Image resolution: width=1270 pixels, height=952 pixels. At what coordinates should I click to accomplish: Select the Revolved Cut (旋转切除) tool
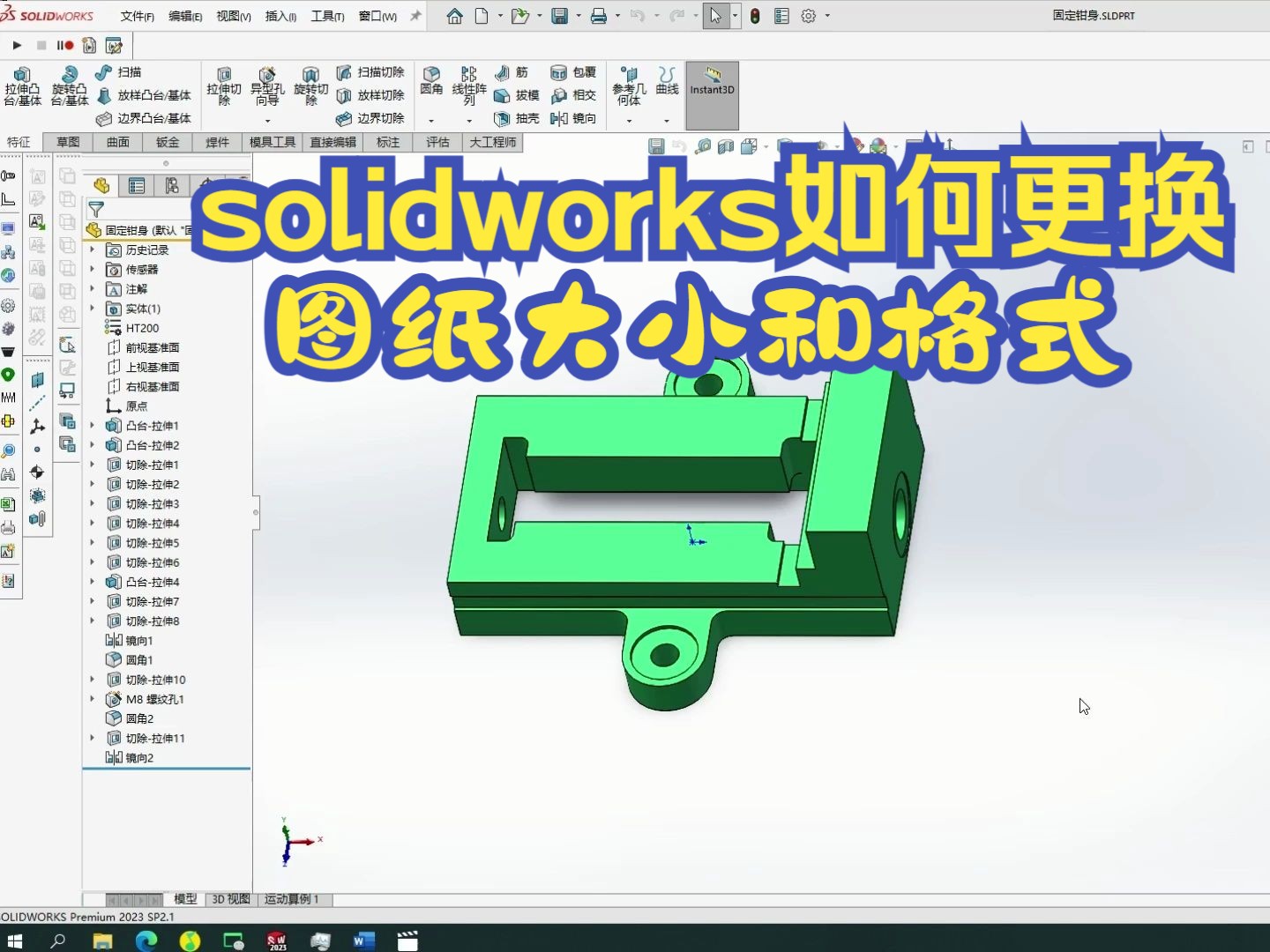click(310, 86)
